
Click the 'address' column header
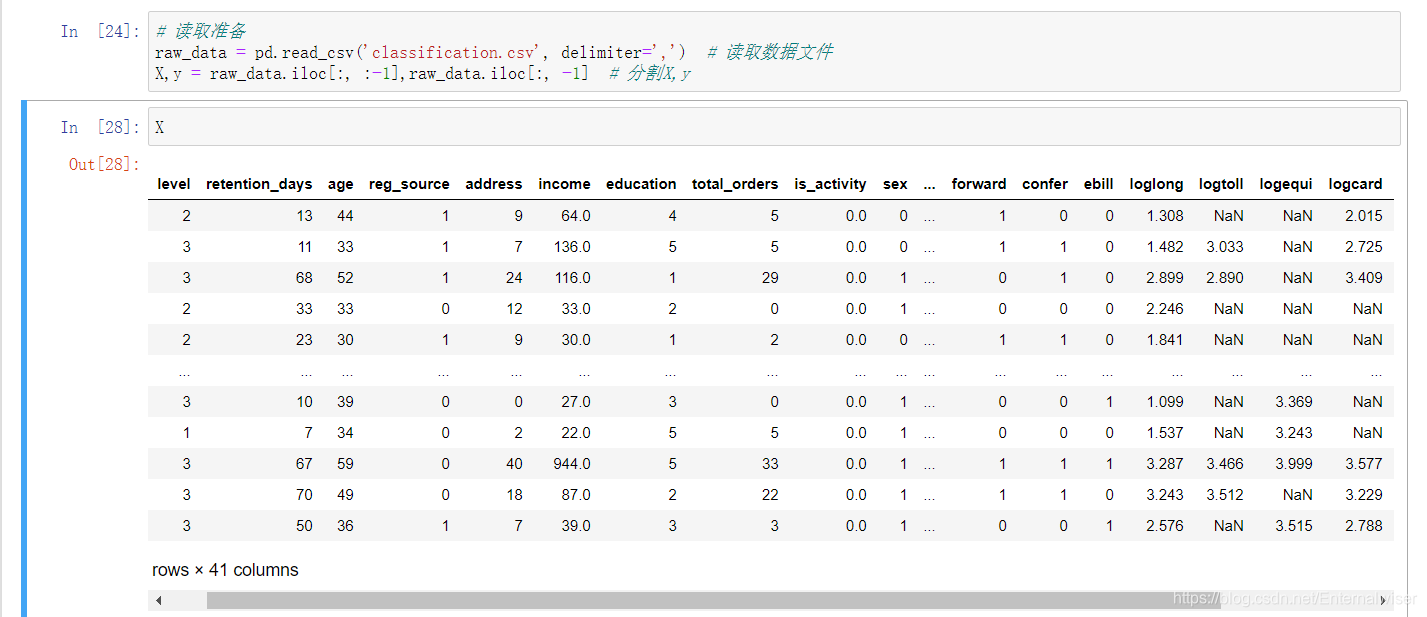(x=494, y=184)
